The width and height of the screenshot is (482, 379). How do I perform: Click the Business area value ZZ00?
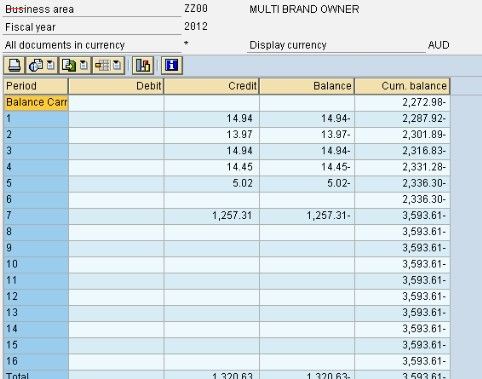[x=196, y=8]
